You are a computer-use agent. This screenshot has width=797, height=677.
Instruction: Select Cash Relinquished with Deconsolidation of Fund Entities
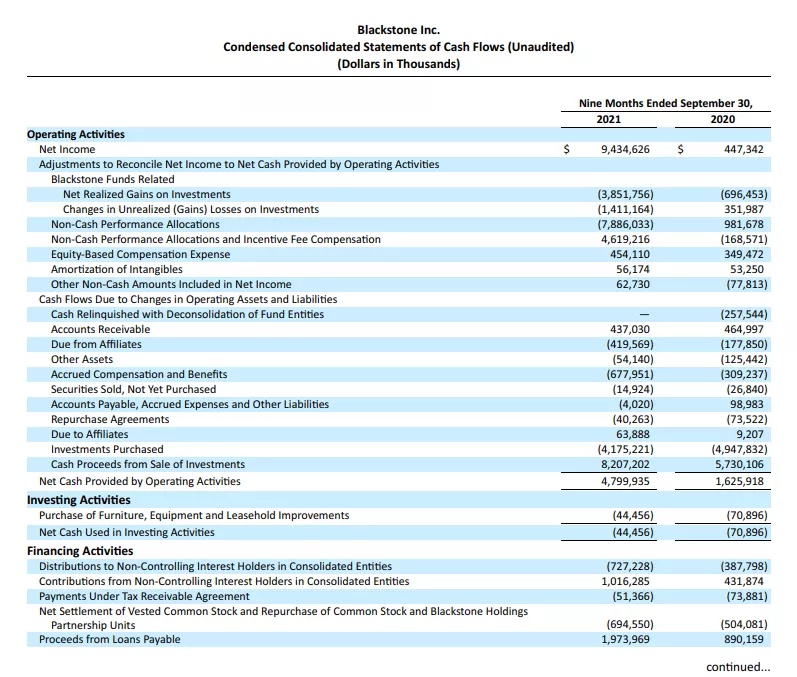pyautogui.click(x=187, y=314)
